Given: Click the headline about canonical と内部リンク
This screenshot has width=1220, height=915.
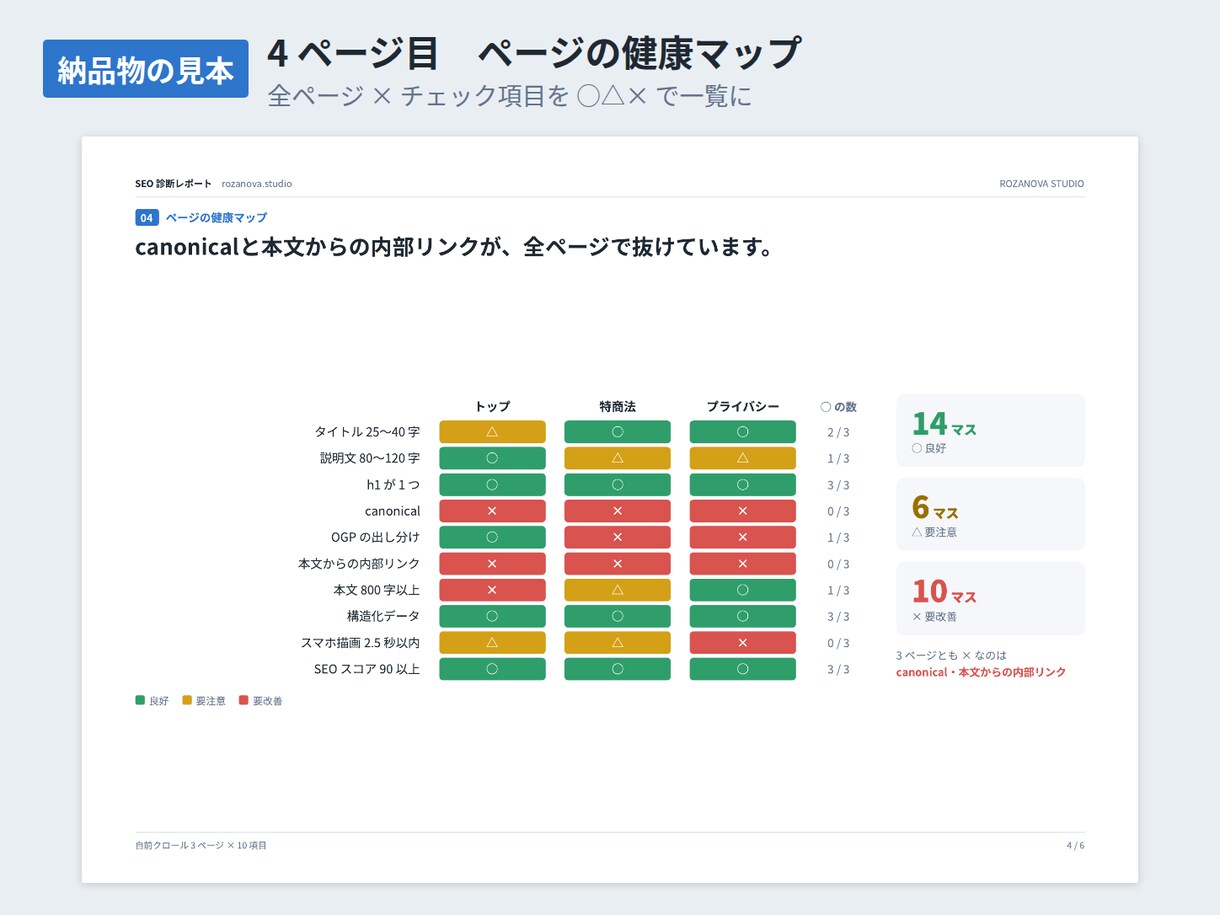Looking at the screenshot, I should click(x=454, y=247).
